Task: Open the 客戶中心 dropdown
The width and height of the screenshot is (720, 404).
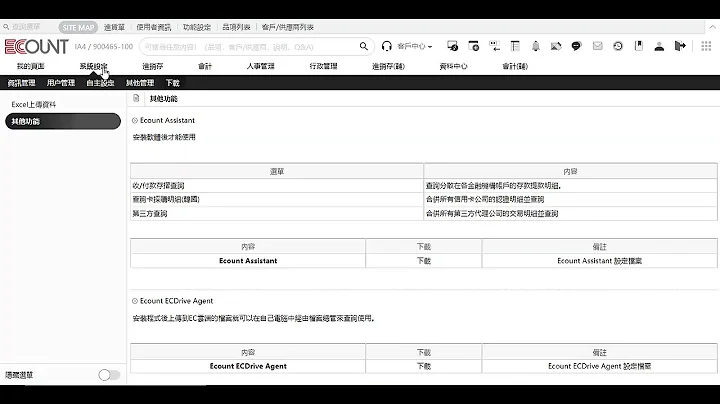Action: pyautogui.click(x=415, y=46)
